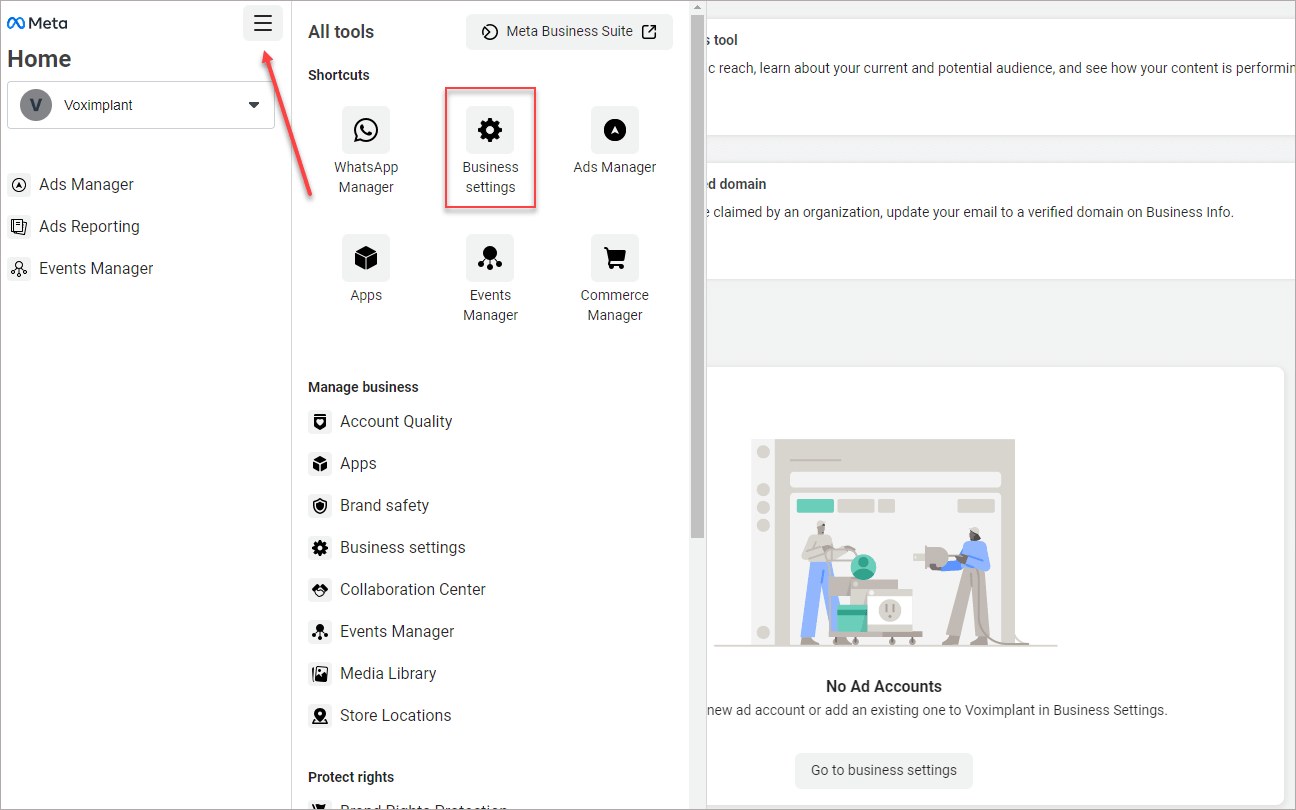This screenshot has width=1296, height=810.
Task: Click the Business settings text in Manage business
Action: tap(403, 548)
